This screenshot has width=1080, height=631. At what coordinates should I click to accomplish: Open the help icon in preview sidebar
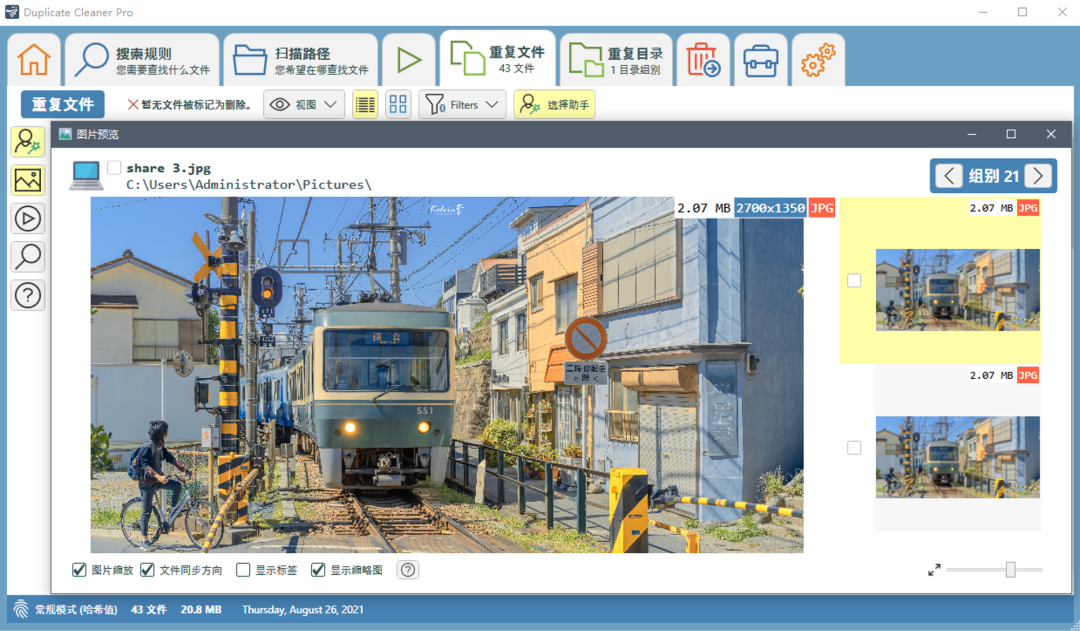[27, 295]
